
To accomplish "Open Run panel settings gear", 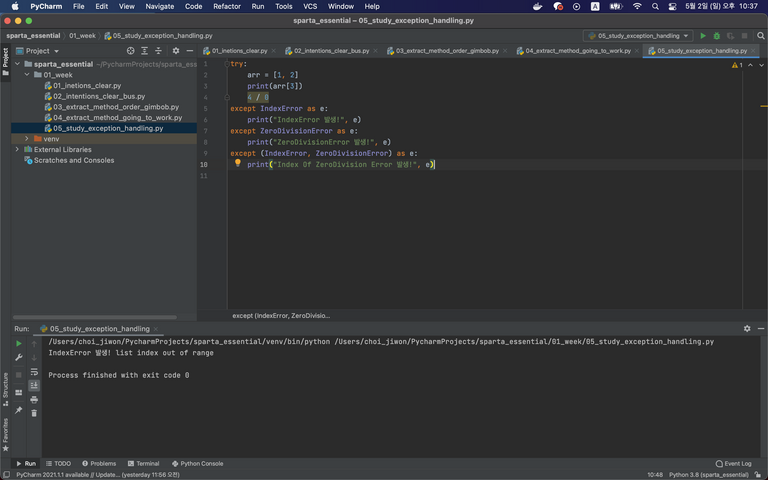I will 747,329.
